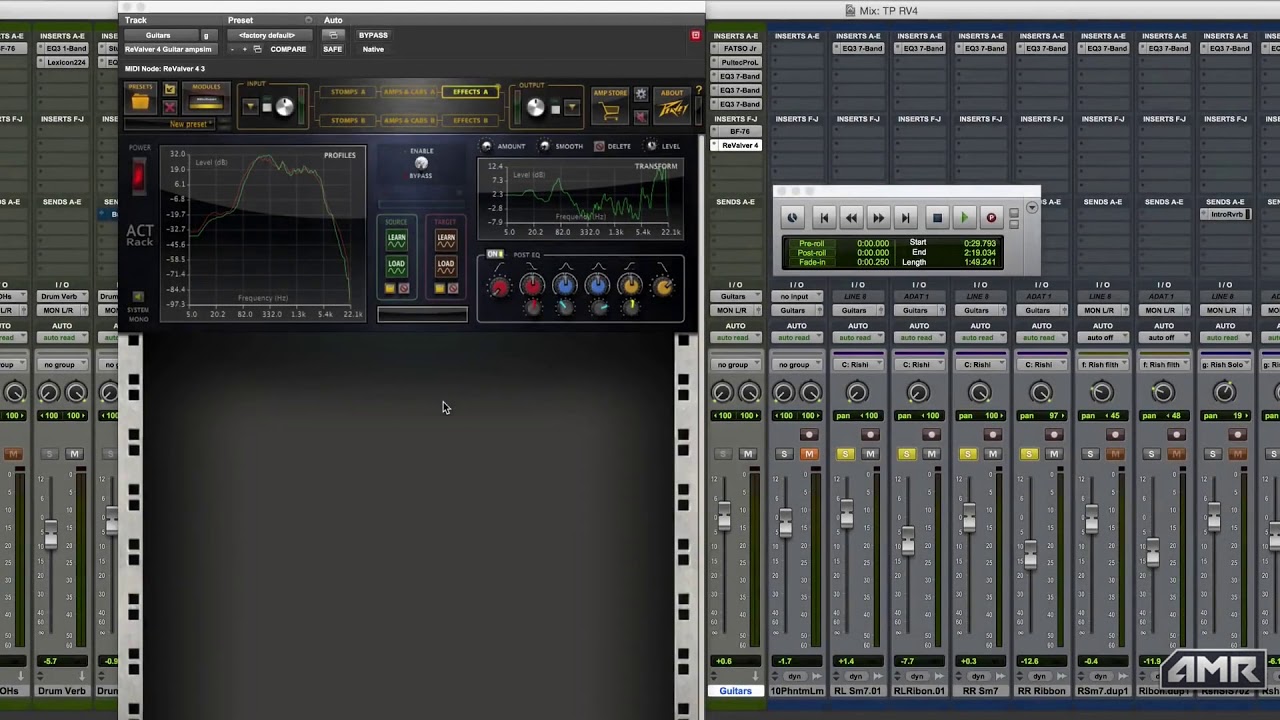Screen dimensions: 1280x720
Task: Open 'f: Rish filth' group dropdown on RSm7.dup1
Action: pyautogui.click(x=1101, y=365)
